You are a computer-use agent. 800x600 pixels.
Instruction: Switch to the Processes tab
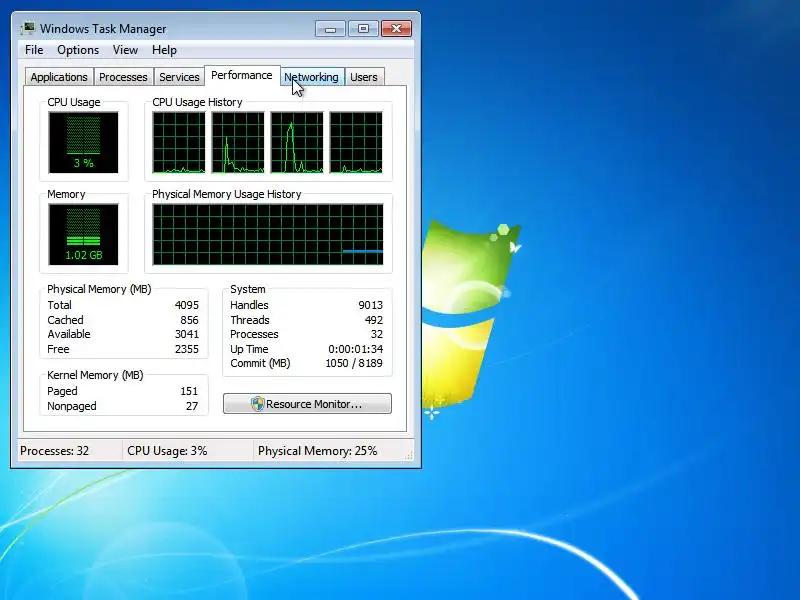[x=123, y=77]
